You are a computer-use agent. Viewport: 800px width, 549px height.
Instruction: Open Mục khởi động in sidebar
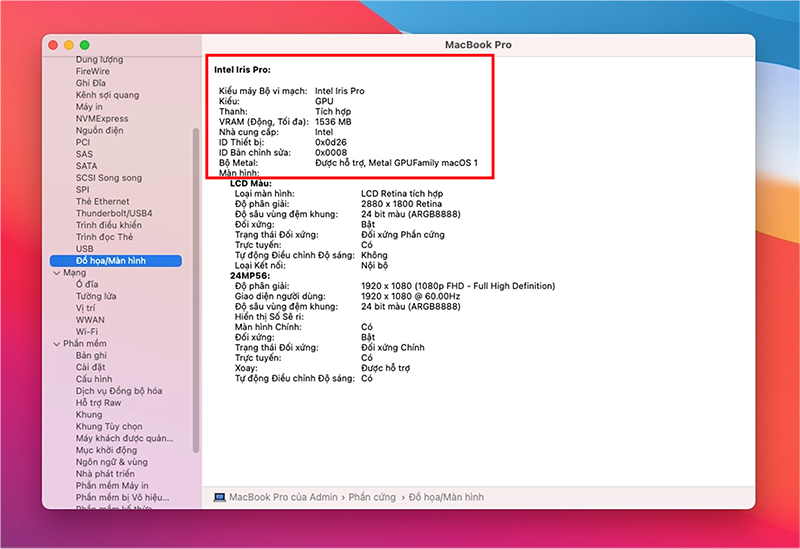(x=106, y=451)
